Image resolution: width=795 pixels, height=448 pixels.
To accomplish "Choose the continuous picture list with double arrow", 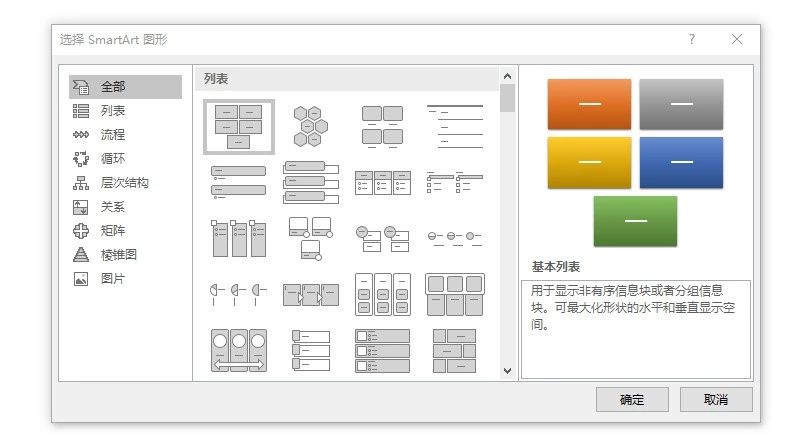I will 238,350.
